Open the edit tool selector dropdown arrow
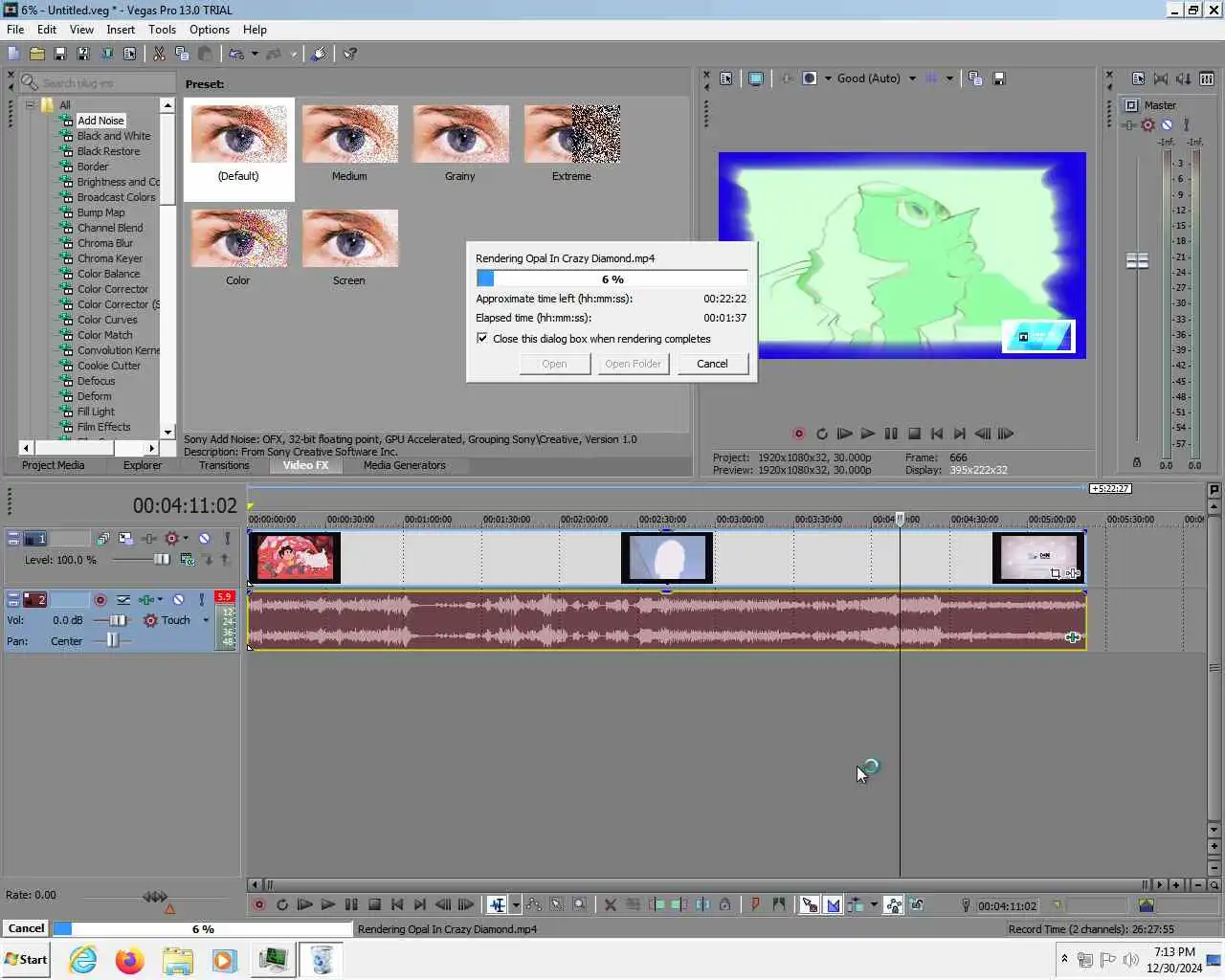 [516, 904]
